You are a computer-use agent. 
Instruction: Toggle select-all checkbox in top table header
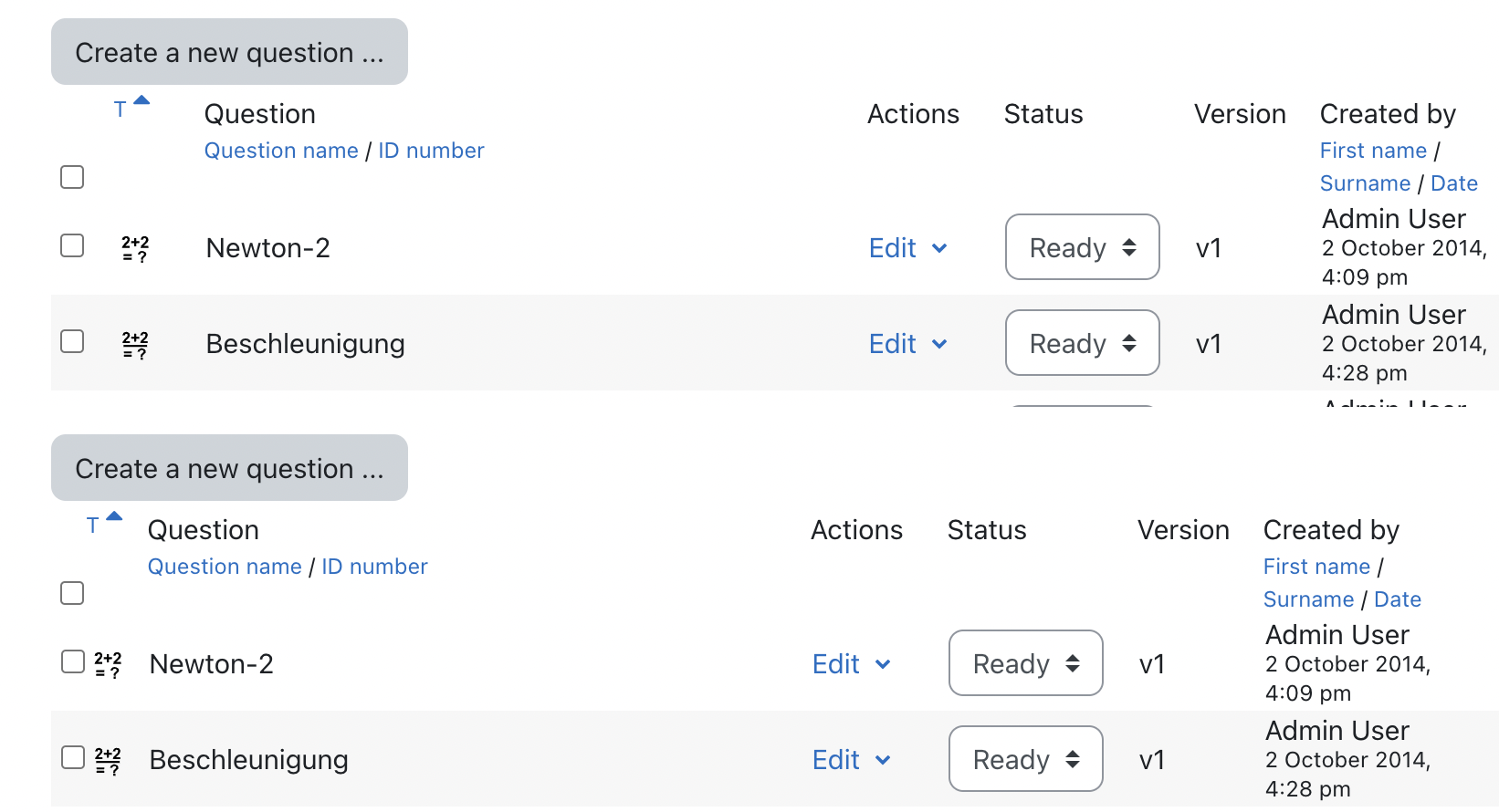tap(72, 177)
